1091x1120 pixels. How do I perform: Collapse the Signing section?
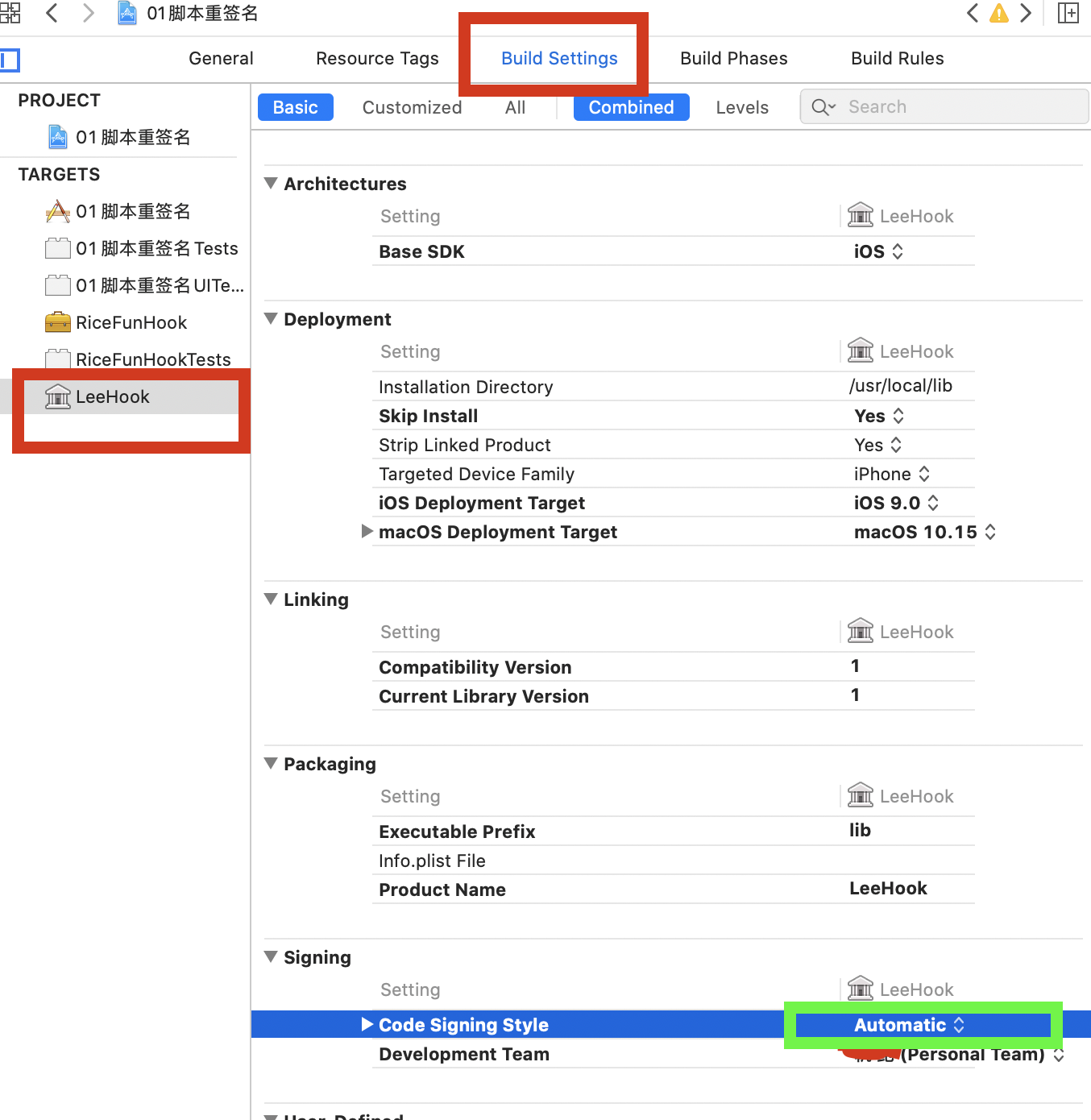point(272,956)
